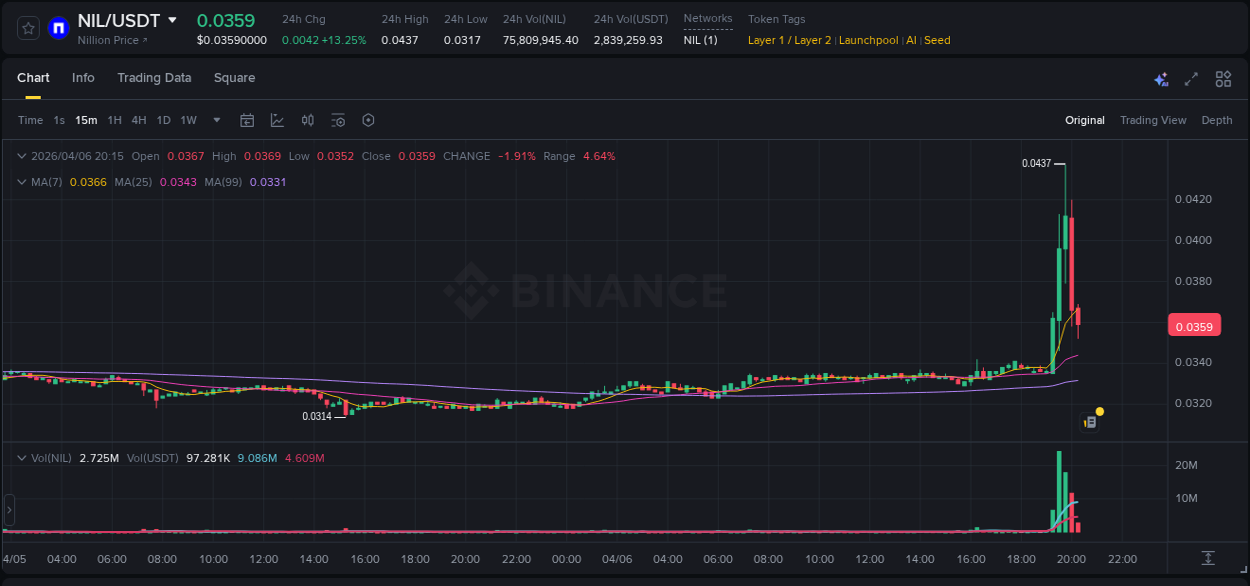The image size is (1250, 586).
Task: Click the current price tag 0.0359
Action: (1194, 326)
